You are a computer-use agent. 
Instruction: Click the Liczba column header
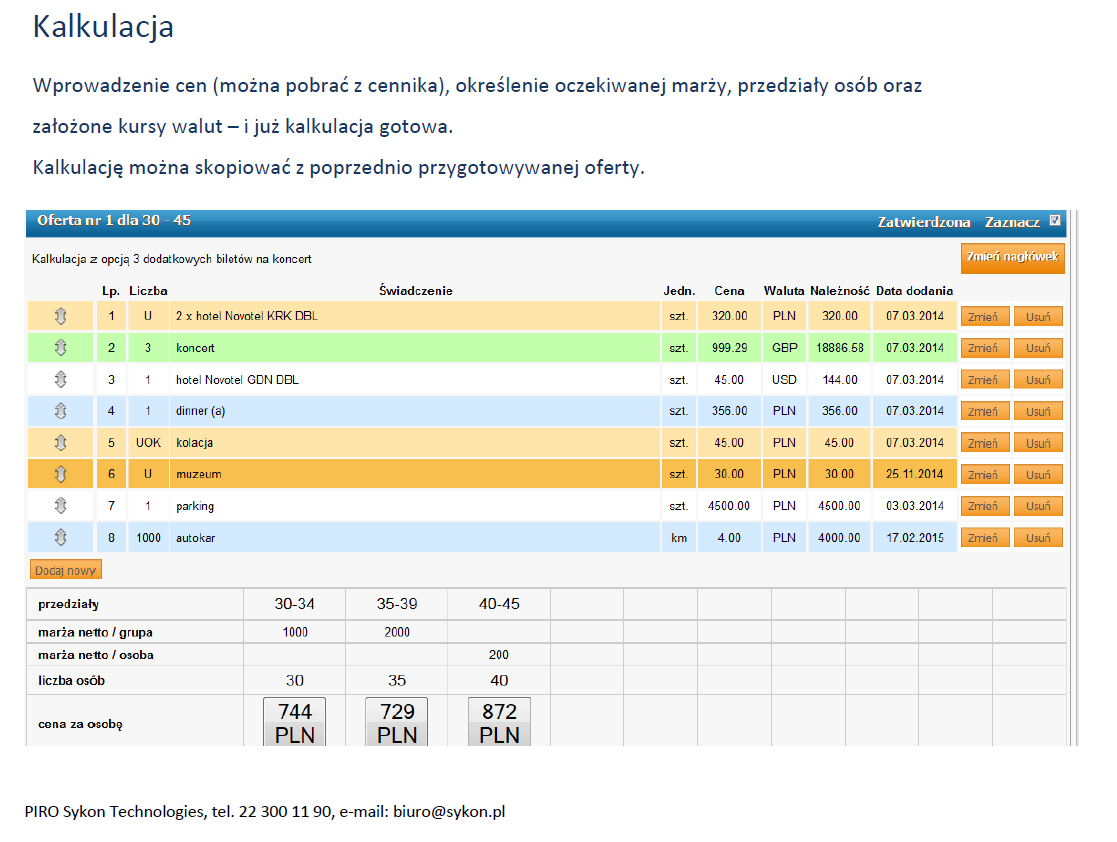[148, 291]
